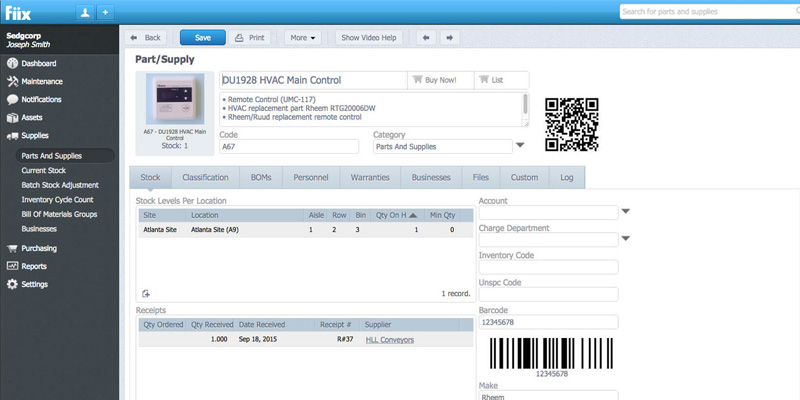Sort by the Supplier column header
This screenshot has height=400, width=800.
point(410,325)
